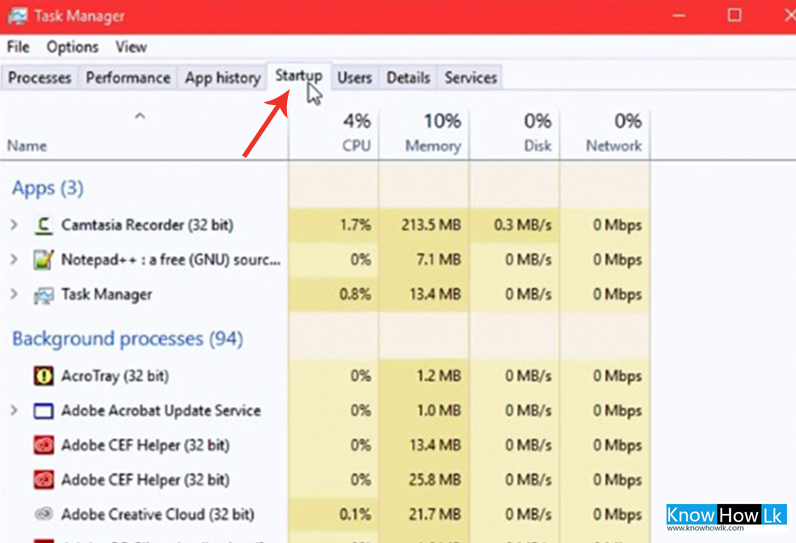Image resolution: width=796 pixels, height=543 pixels.
Task: Switch to the Startup tab
Action: point(299,76)
